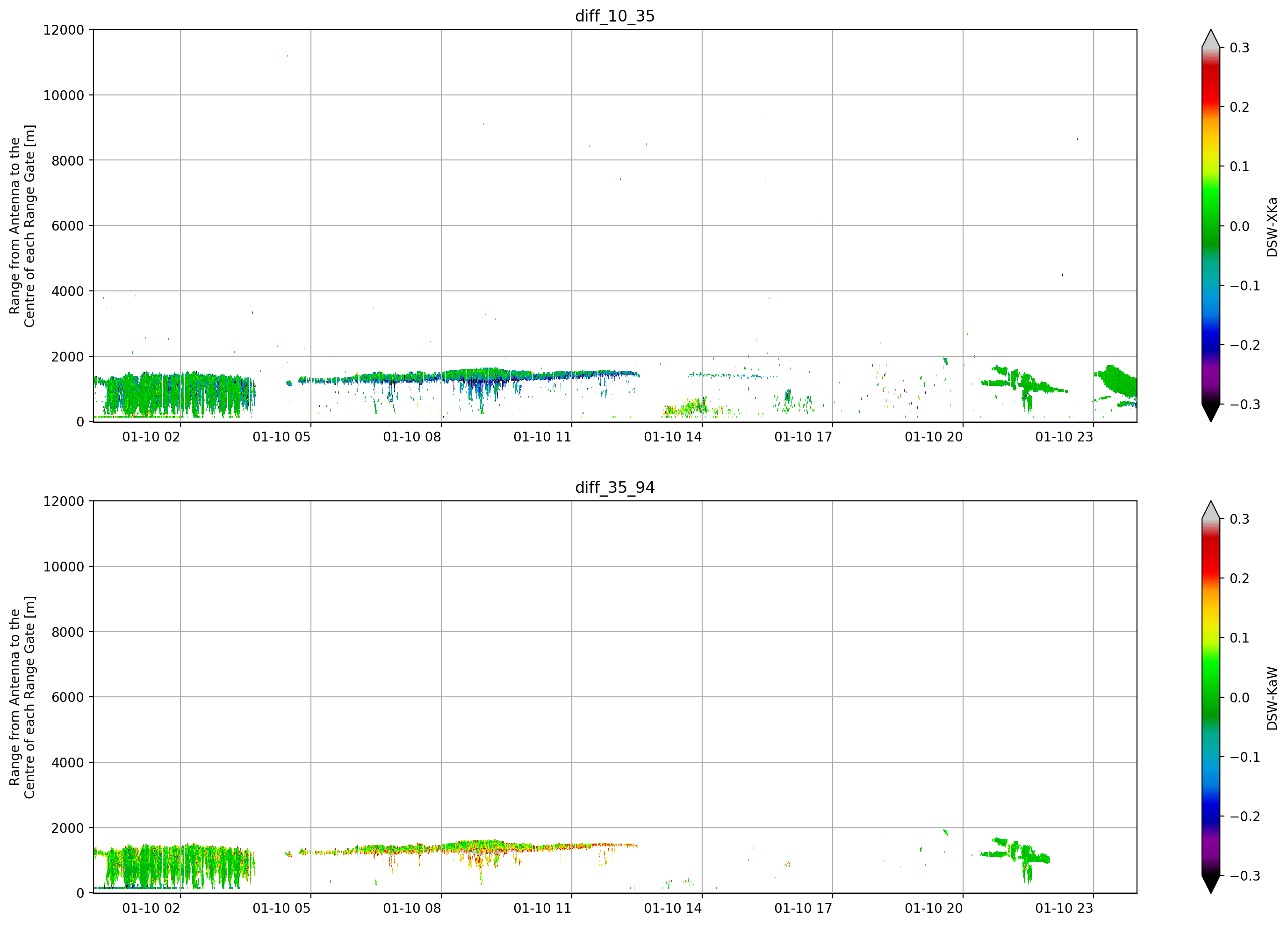The image size is (1288, 925).
Task: Click '01-10 05' x-tick under diff_10_35 plot
Action: (282, 437)
